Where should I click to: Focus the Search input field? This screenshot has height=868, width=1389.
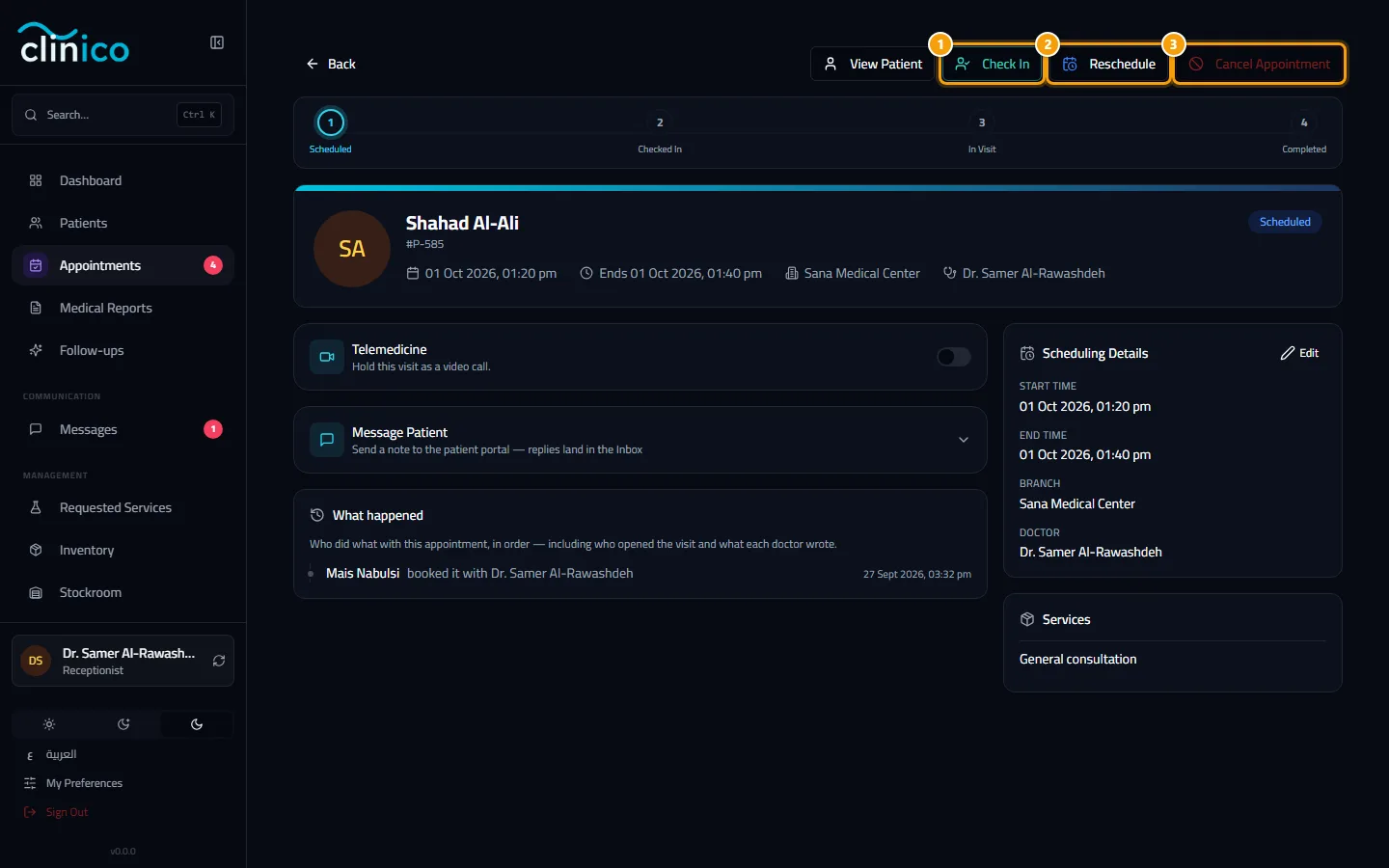coord(123,115)
